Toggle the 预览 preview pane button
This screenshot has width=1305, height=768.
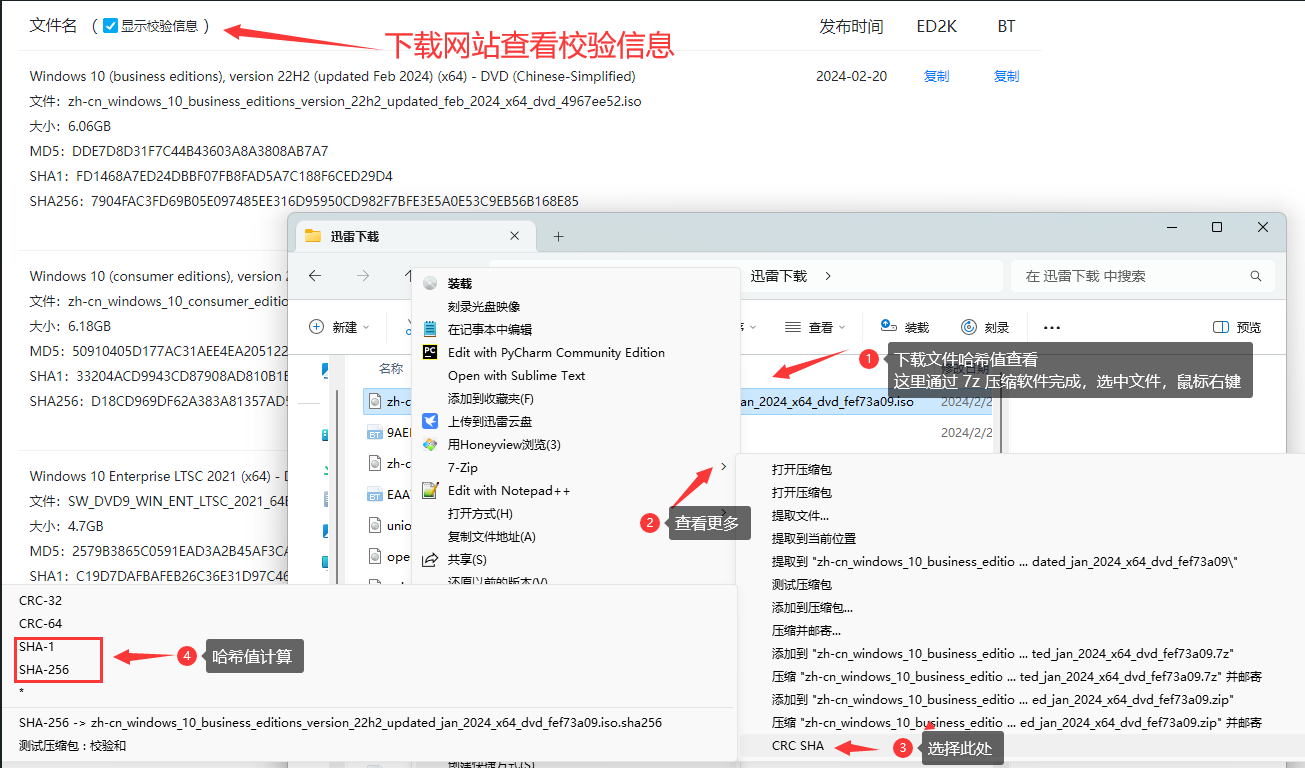coord(1237,327)
